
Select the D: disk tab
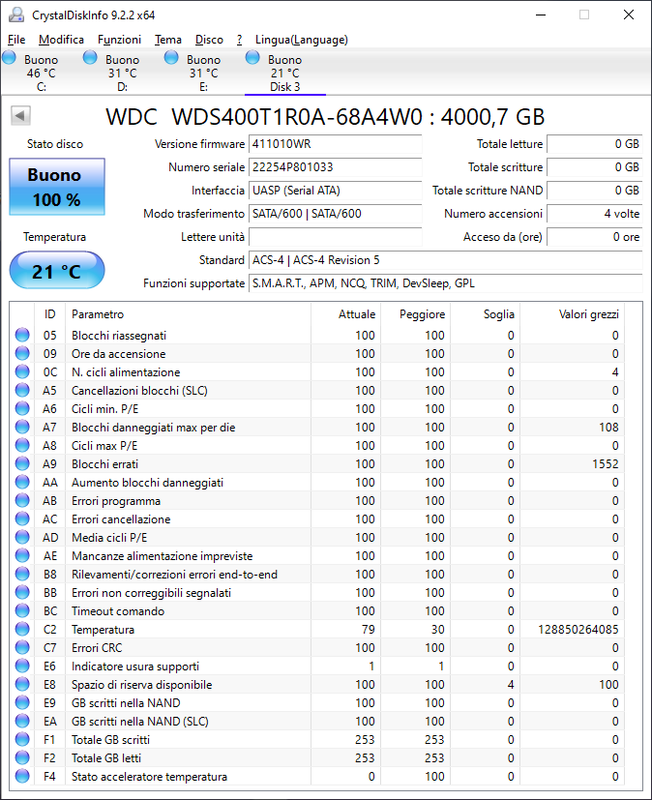pos(122,72)
